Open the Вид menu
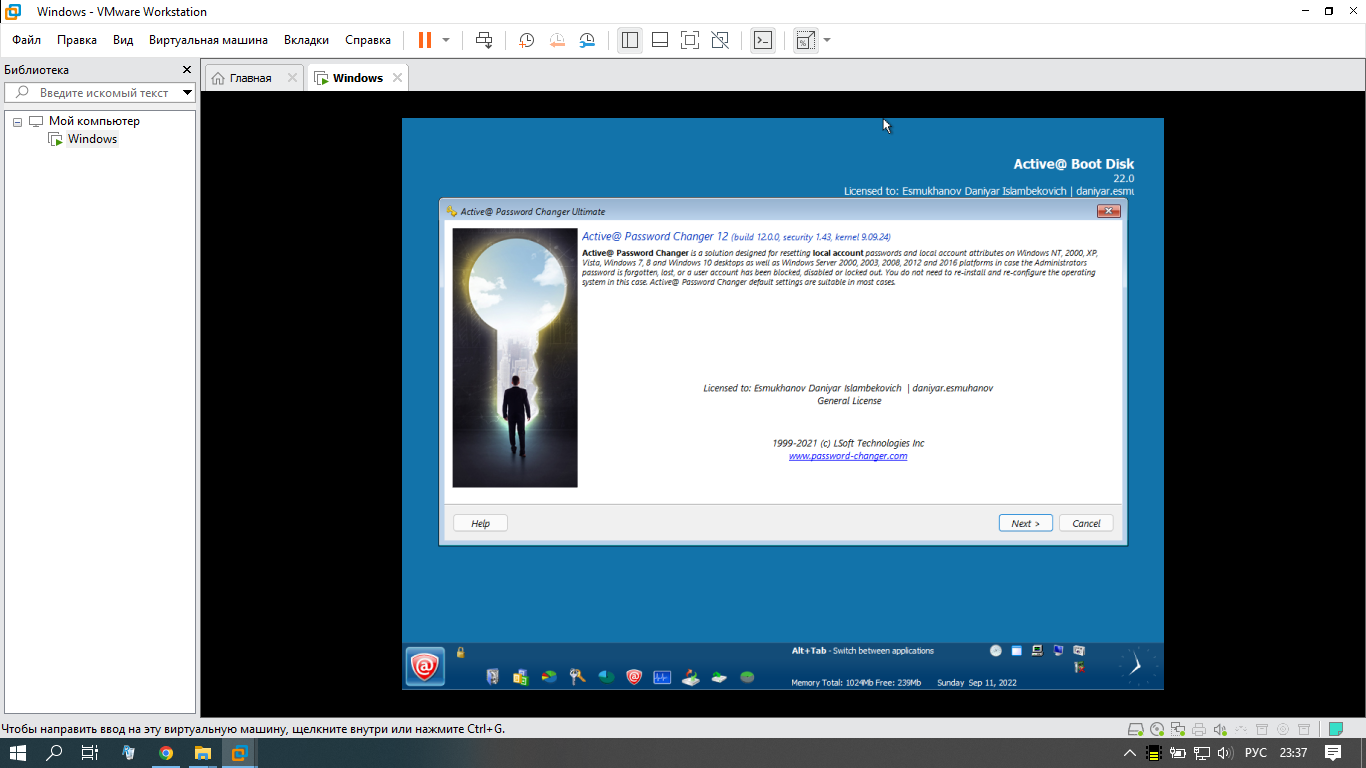Viewport: 1366px width, 768px height. click(123, 40)
